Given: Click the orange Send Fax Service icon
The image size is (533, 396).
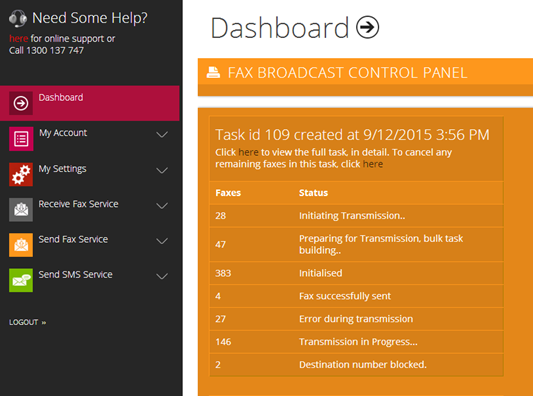Looking at the screenshot, I should pos(21,245).
